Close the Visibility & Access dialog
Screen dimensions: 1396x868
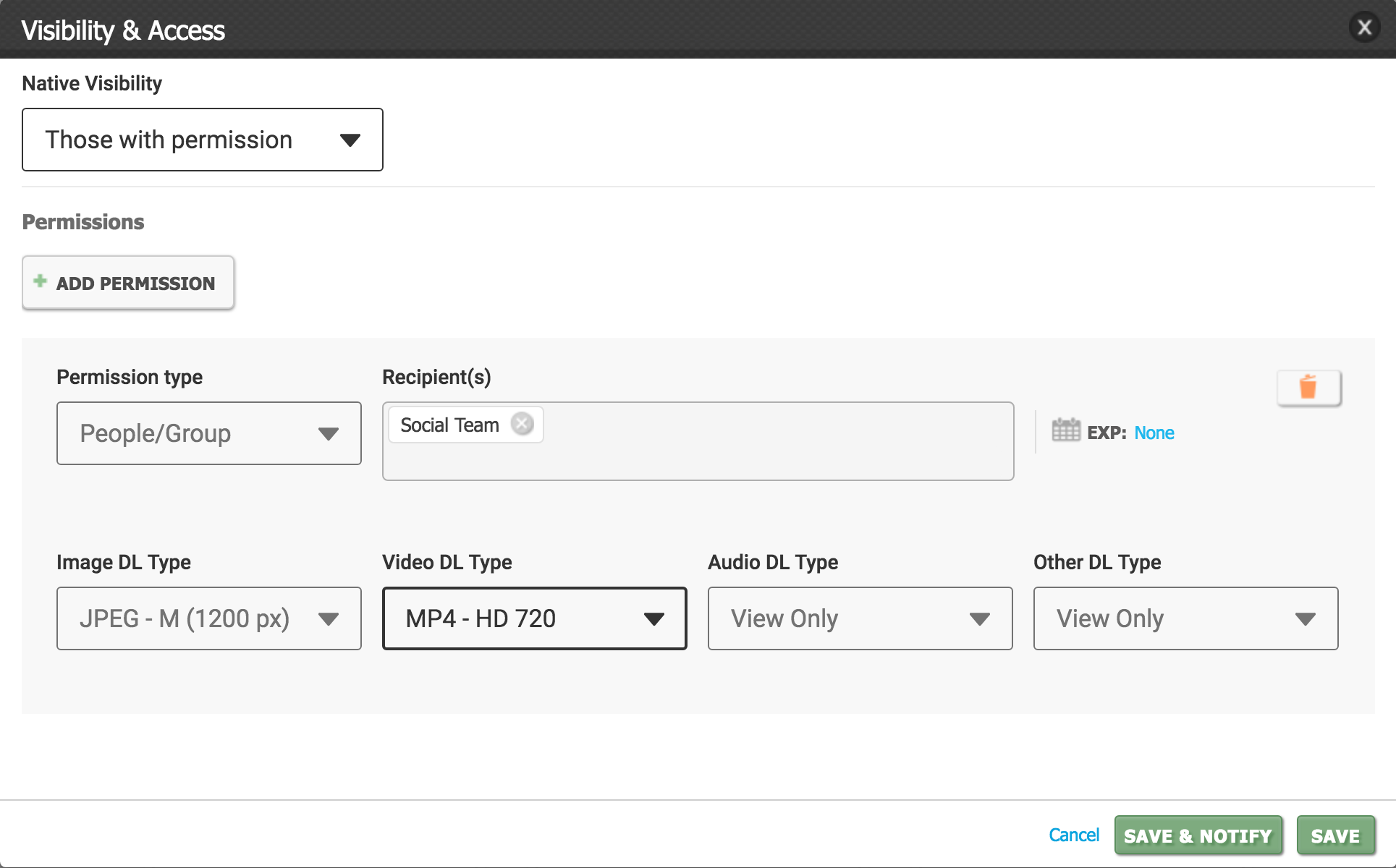coord(1364,27)
